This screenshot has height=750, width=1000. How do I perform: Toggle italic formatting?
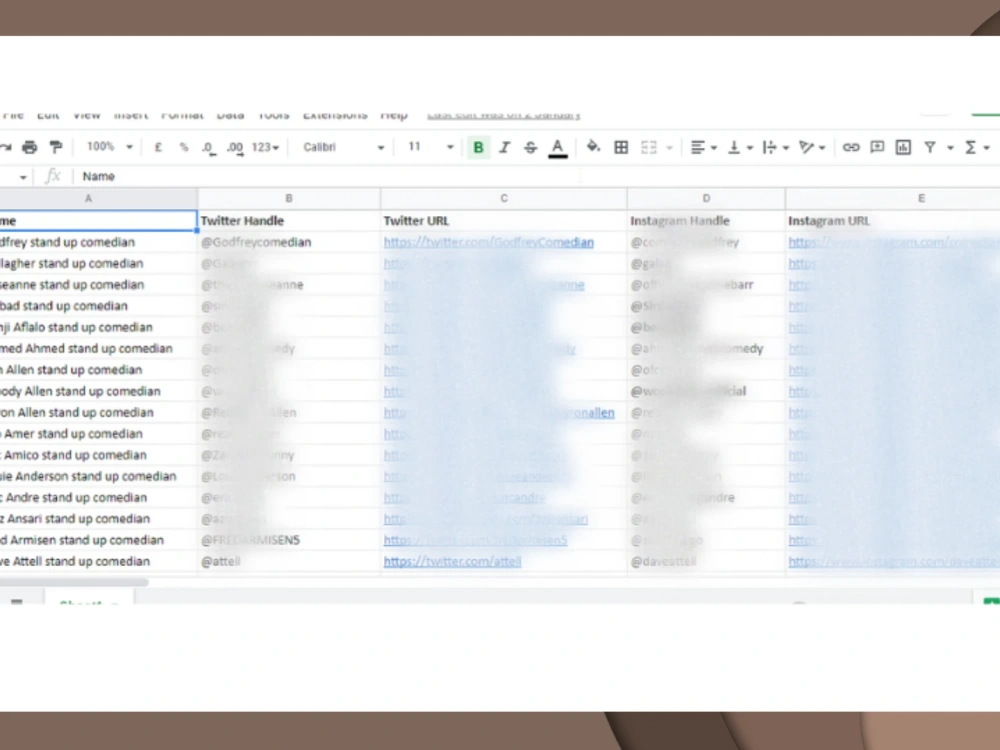click(504, 148)
